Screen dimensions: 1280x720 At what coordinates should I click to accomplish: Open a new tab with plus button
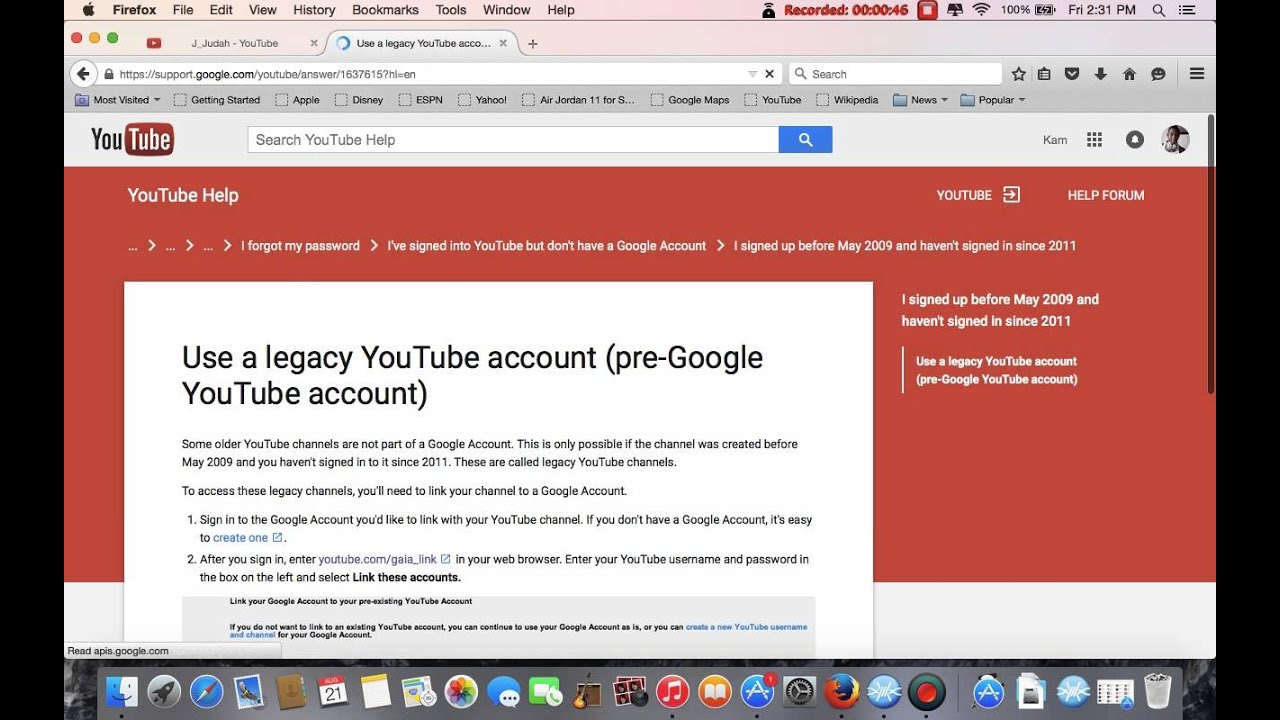pos(532,44)
